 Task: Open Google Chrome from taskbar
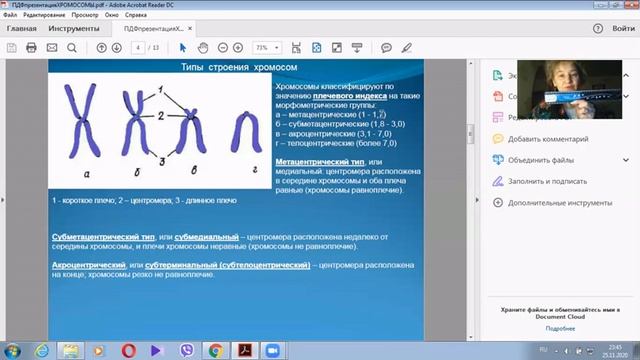(216, 351)
